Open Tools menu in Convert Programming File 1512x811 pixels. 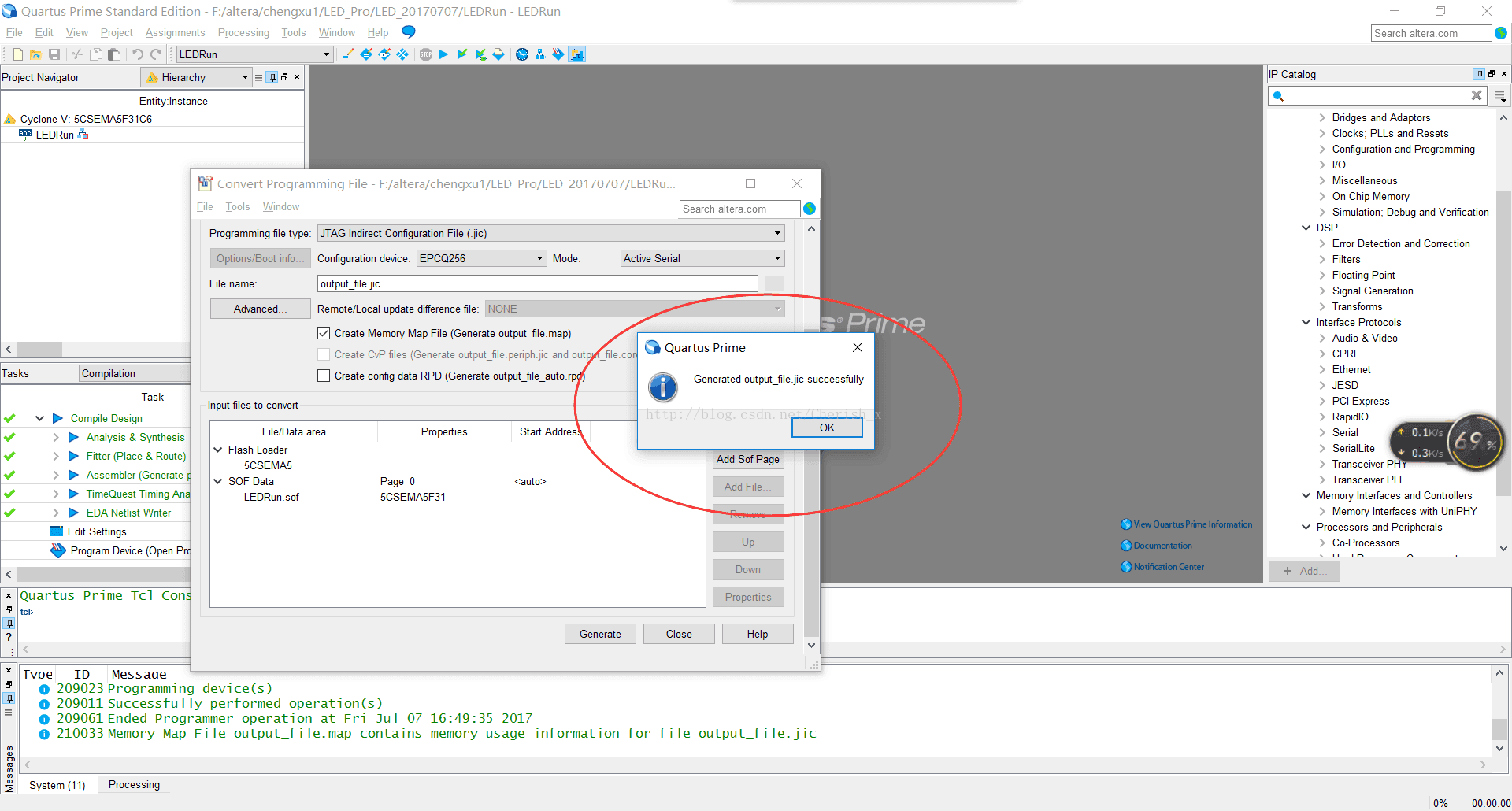click(x=238, y=206)
